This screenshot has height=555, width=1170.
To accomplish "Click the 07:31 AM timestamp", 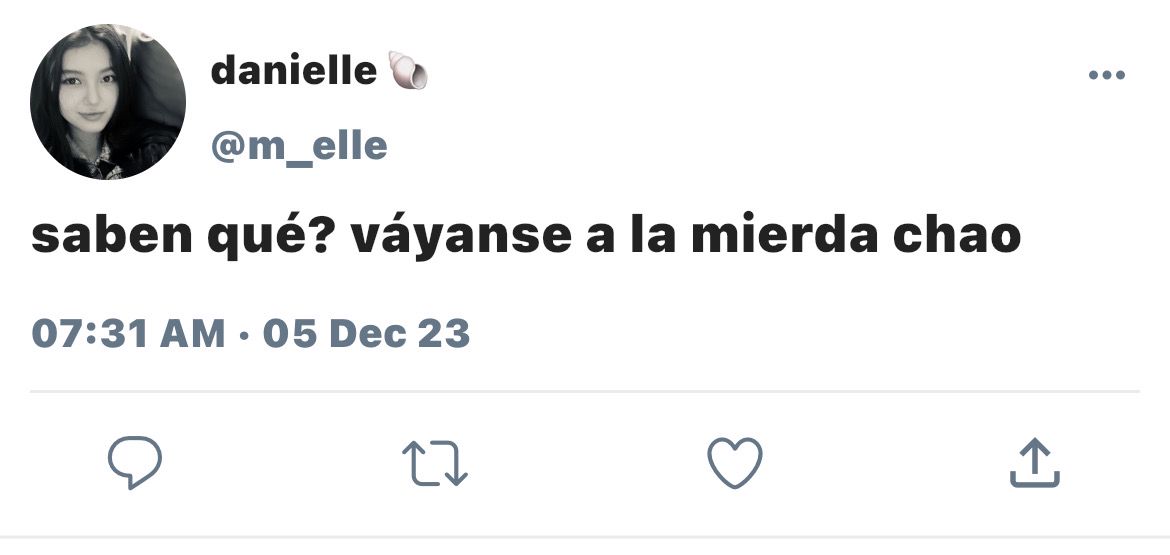I will [x=128, y=333].
